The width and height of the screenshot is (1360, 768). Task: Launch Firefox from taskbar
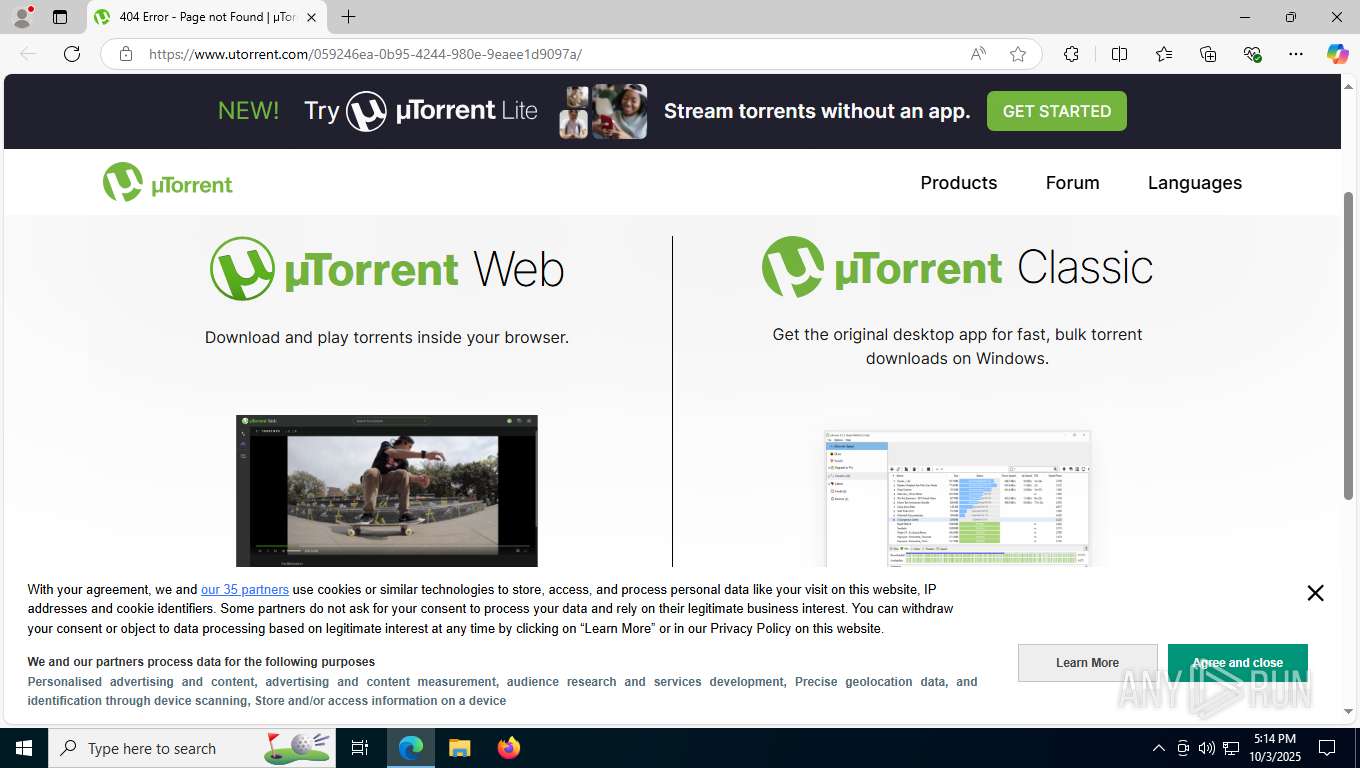click(508, 748)
